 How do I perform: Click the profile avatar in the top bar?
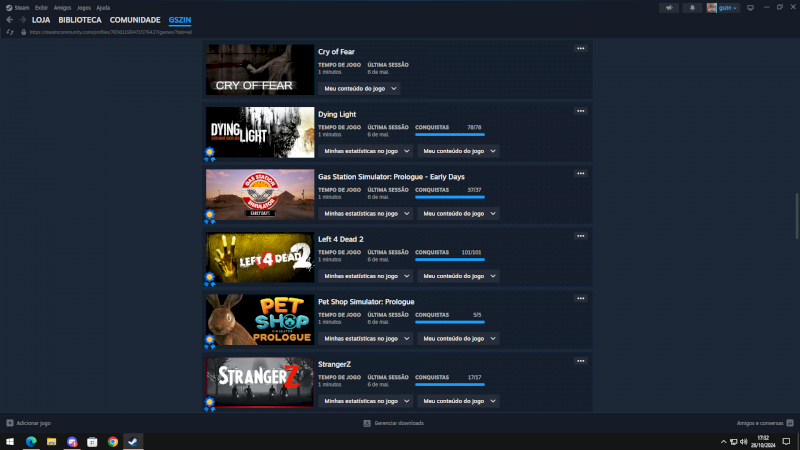point(711,8)
